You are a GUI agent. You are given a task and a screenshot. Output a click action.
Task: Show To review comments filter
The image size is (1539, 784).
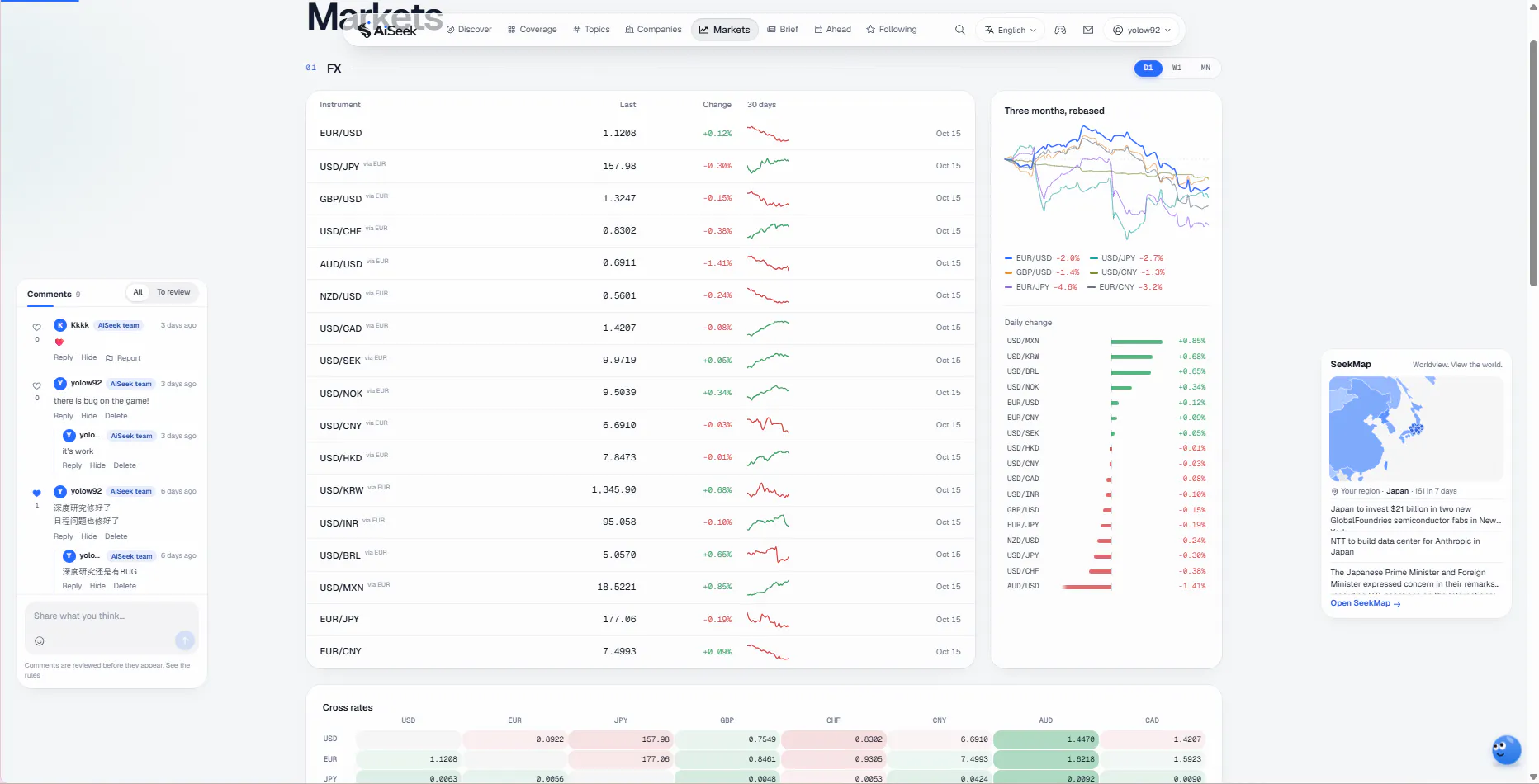coord(173,292)
